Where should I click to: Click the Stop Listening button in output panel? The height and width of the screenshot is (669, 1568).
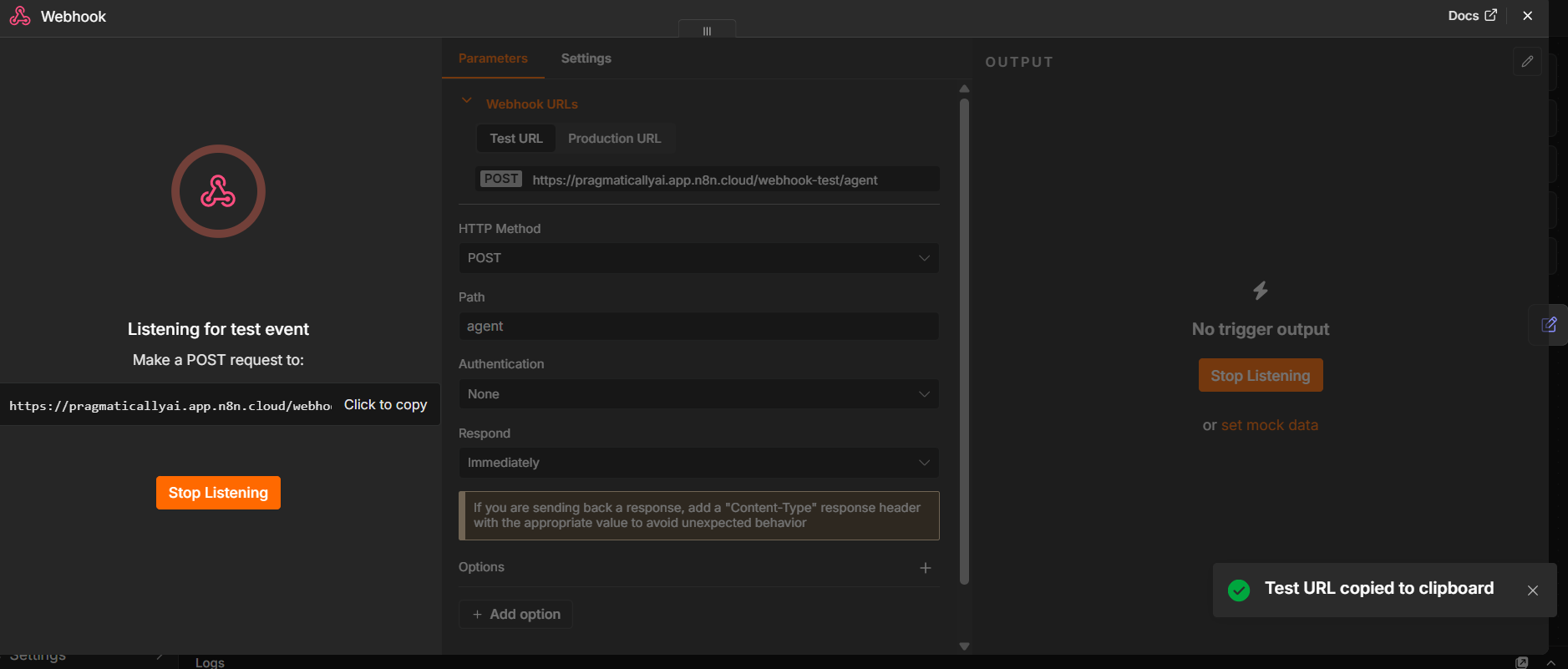(1261, 376)
